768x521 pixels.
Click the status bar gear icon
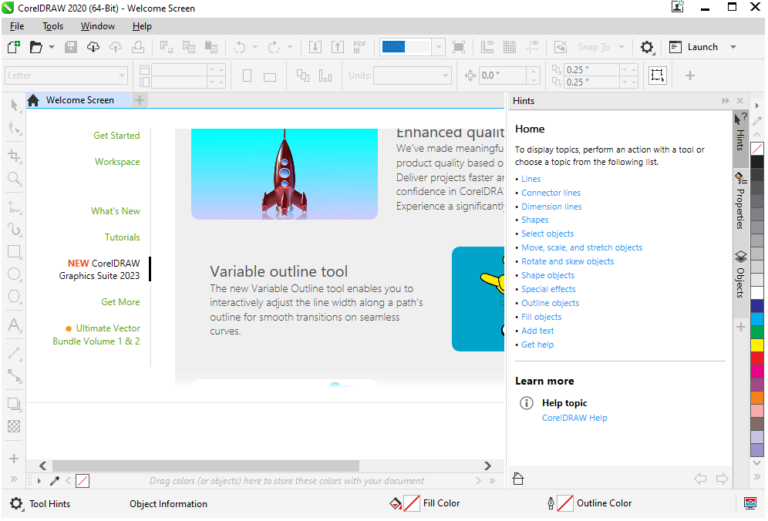click(x=16, y=504)
